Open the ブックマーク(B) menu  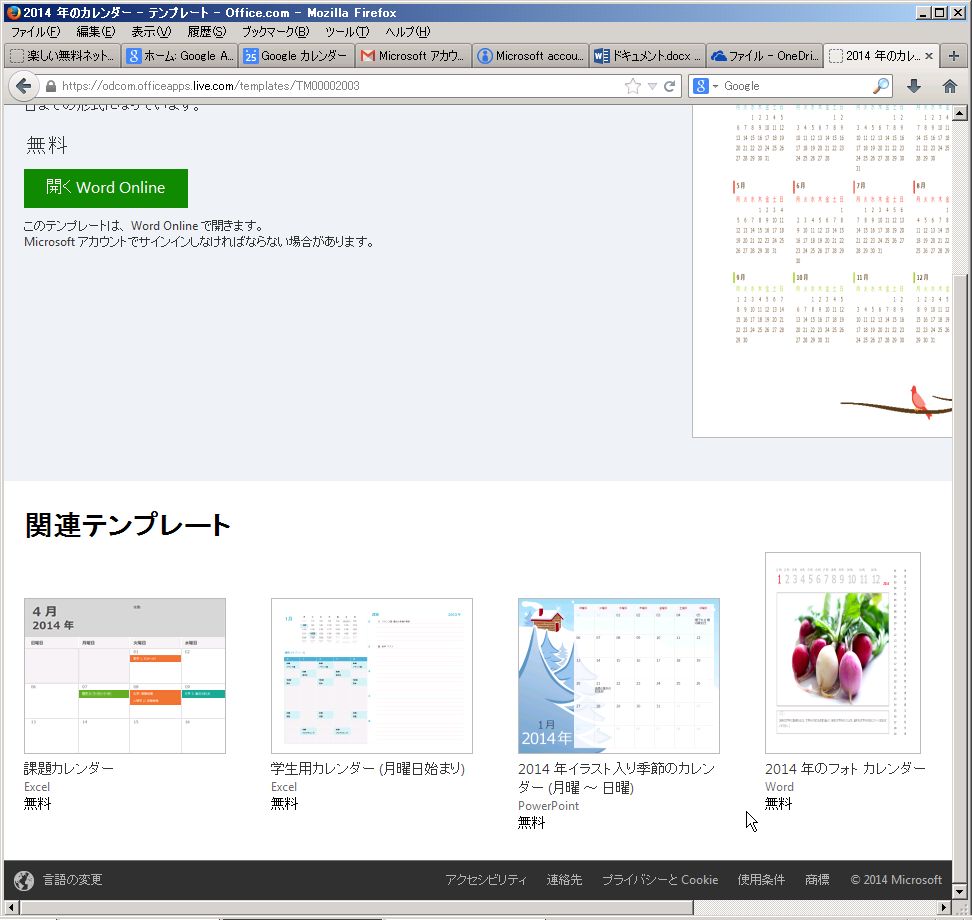pyautogui.click(x=275, y=32)
